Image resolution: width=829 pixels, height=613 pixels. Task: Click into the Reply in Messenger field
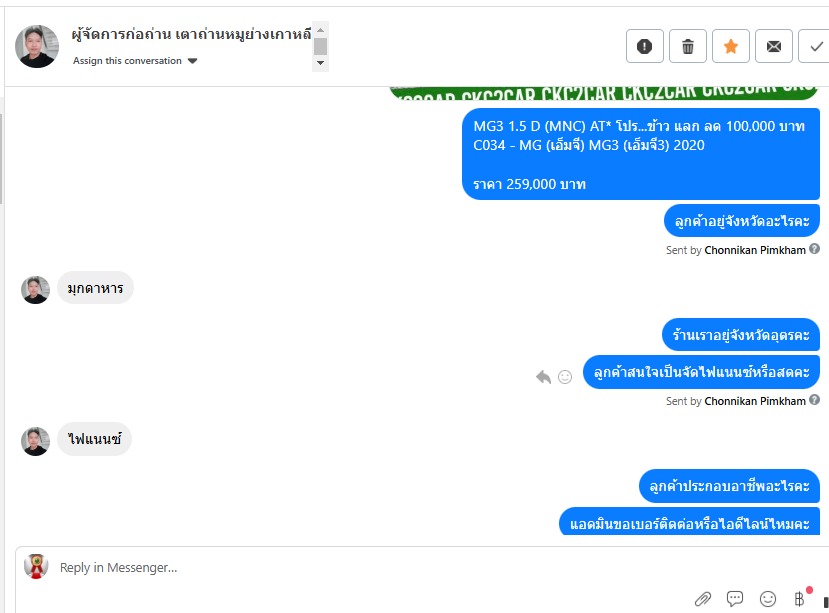(x=370, y=568)
